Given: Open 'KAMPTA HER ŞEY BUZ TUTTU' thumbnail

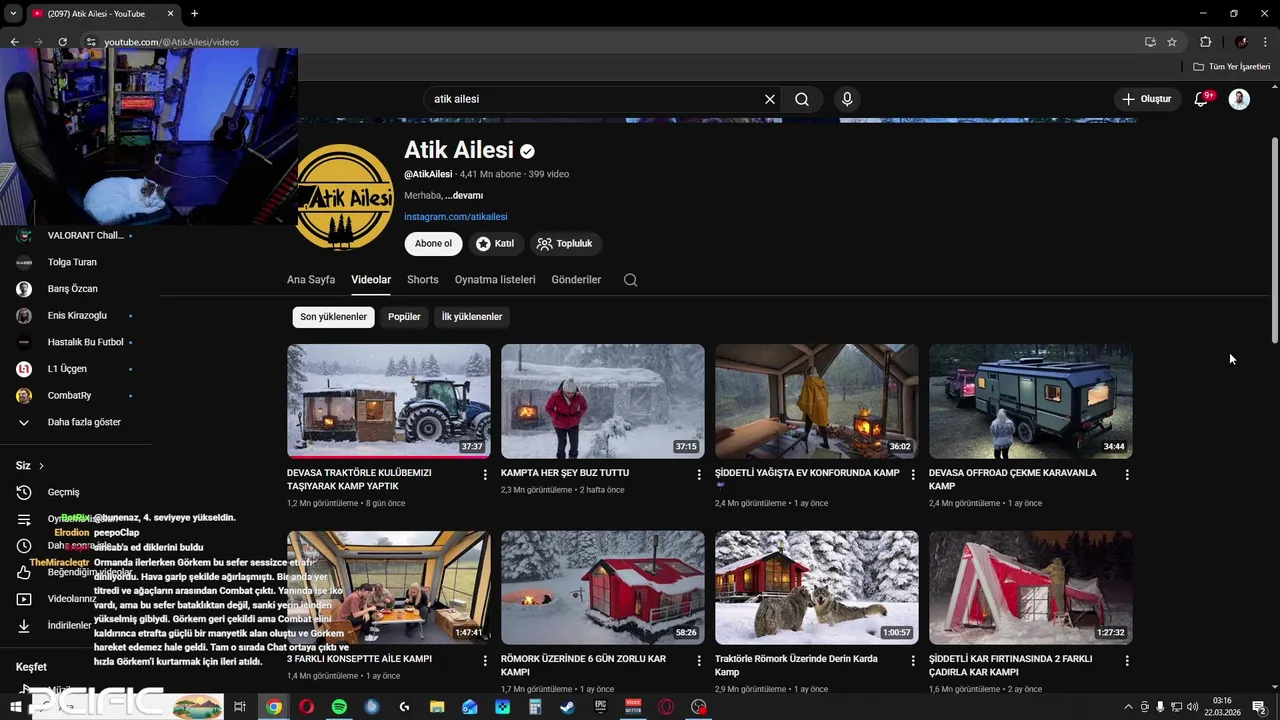Looking at the screenshot, I should tap(603, 401).
